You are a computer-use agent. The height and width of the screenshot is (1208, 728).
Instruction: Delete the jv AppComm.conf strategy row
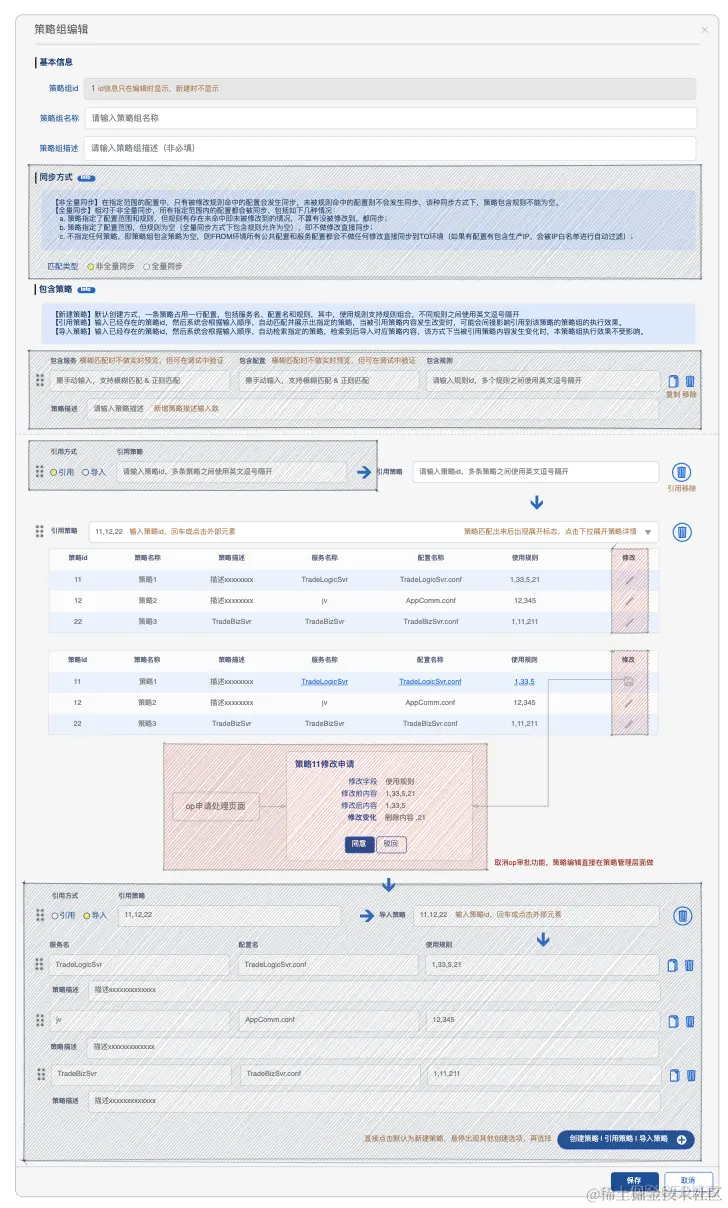pos(689,1020)
